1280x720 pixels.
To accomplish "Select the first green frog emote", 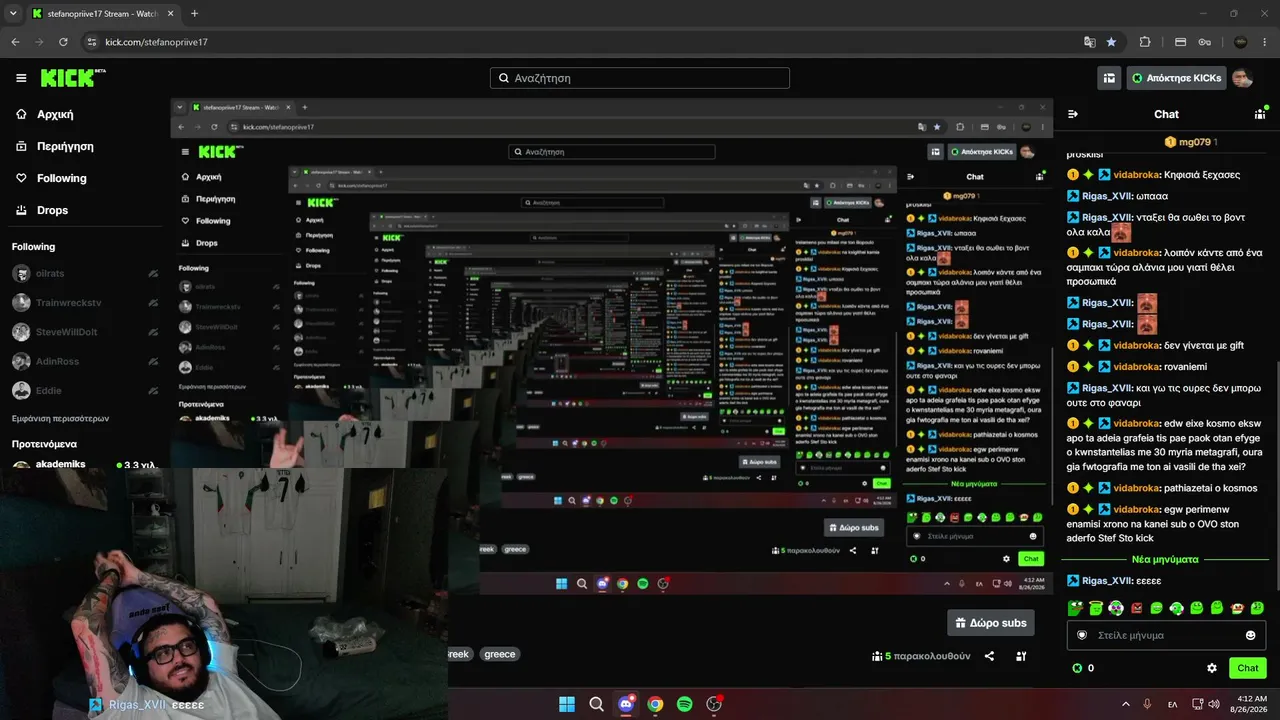I will (x=1075, y=607).
